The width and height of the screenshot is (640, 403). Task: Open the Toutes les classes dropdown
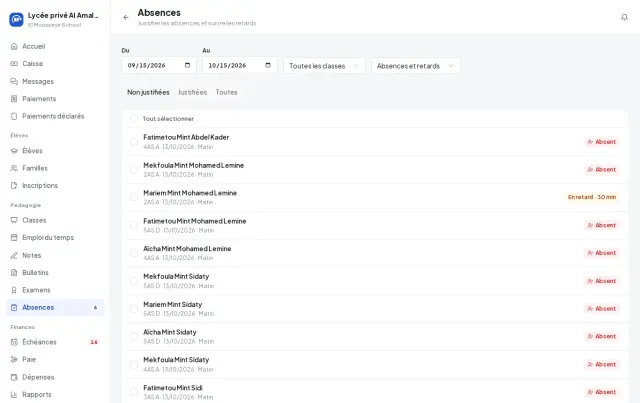tap(324, 66)
